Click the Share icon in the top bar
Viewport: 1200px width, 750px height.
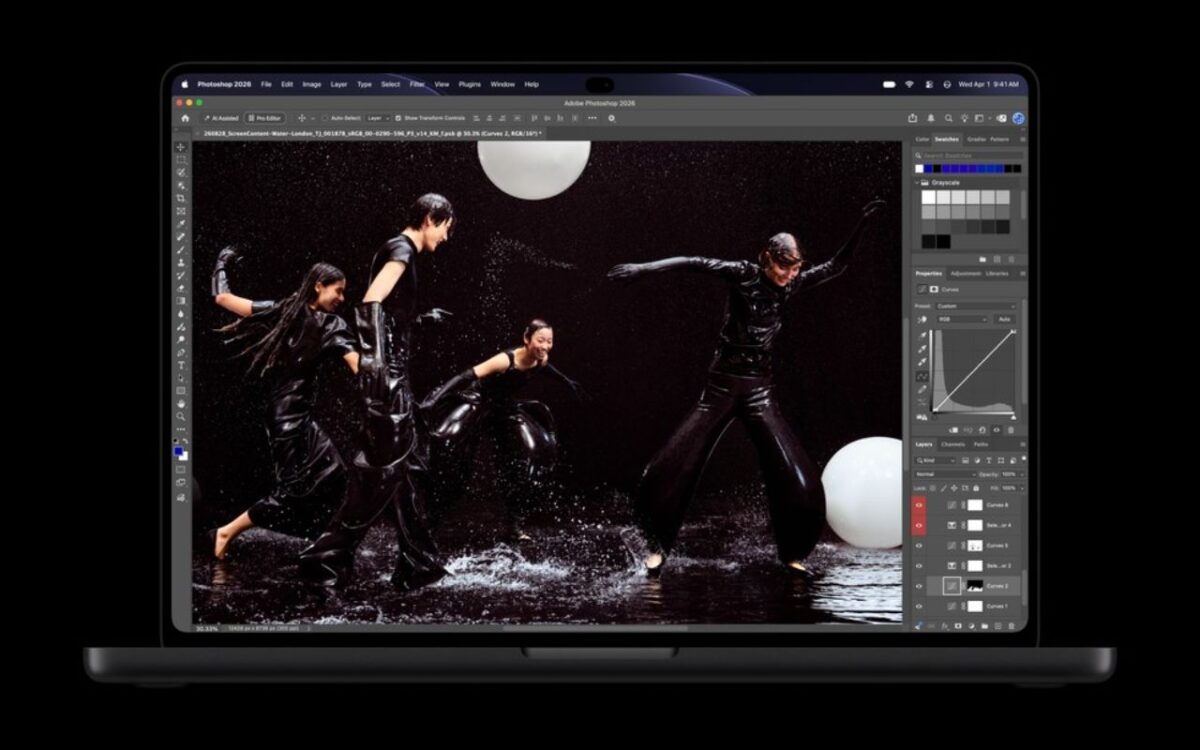click(x=913, y=118)
